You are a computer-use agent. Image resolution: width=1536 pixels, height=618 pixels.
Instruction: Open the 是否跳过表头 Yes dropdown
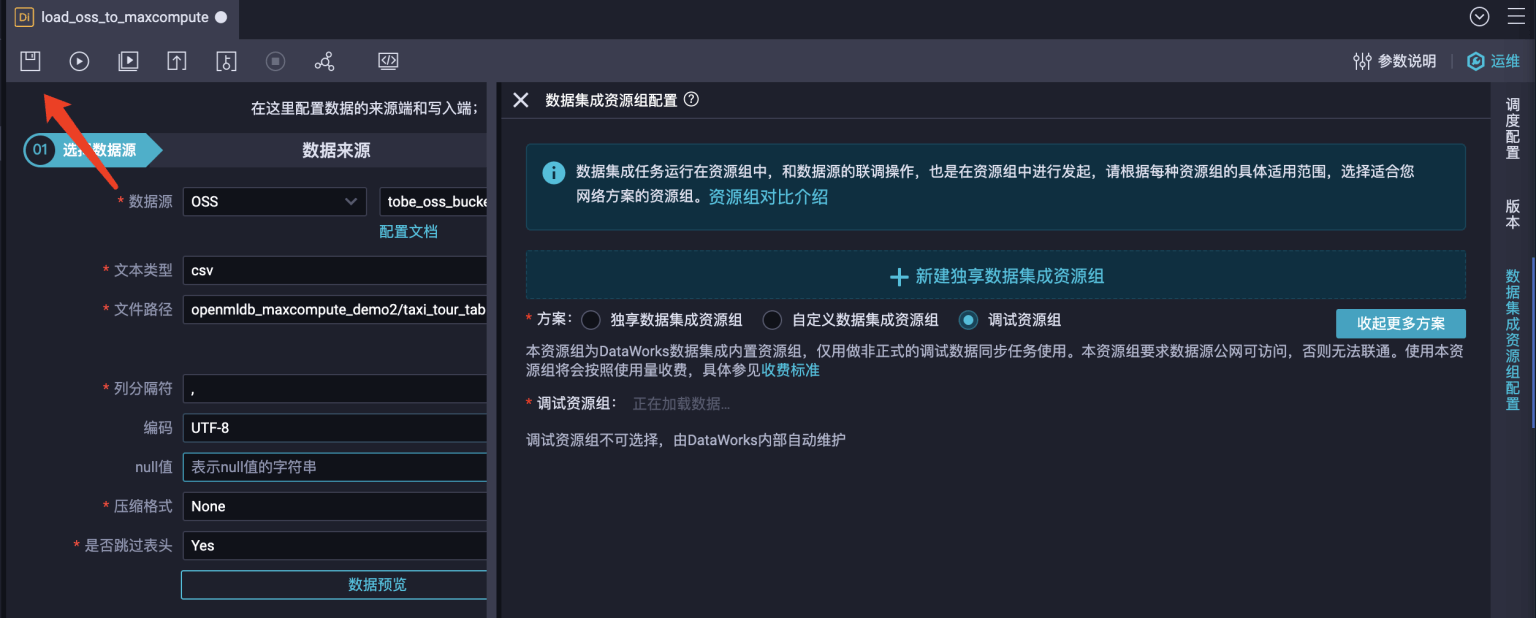pos(334,545)
